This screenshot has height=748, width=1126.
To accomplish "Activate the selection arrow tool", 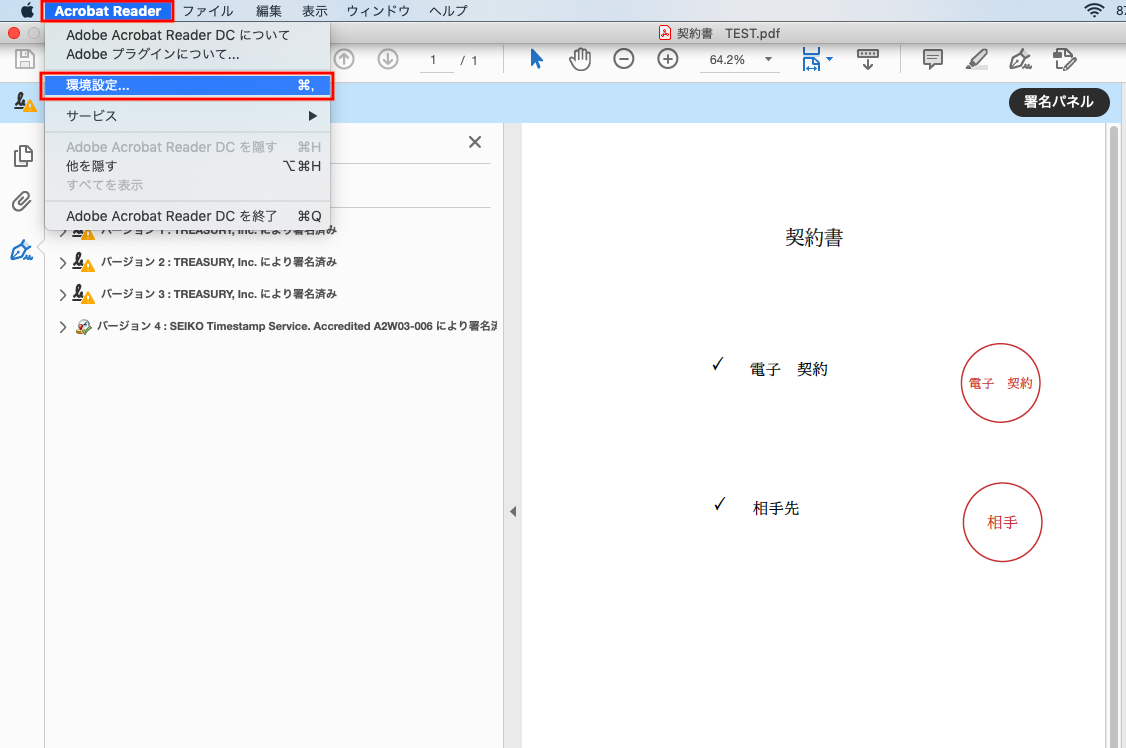I will 536,59.
